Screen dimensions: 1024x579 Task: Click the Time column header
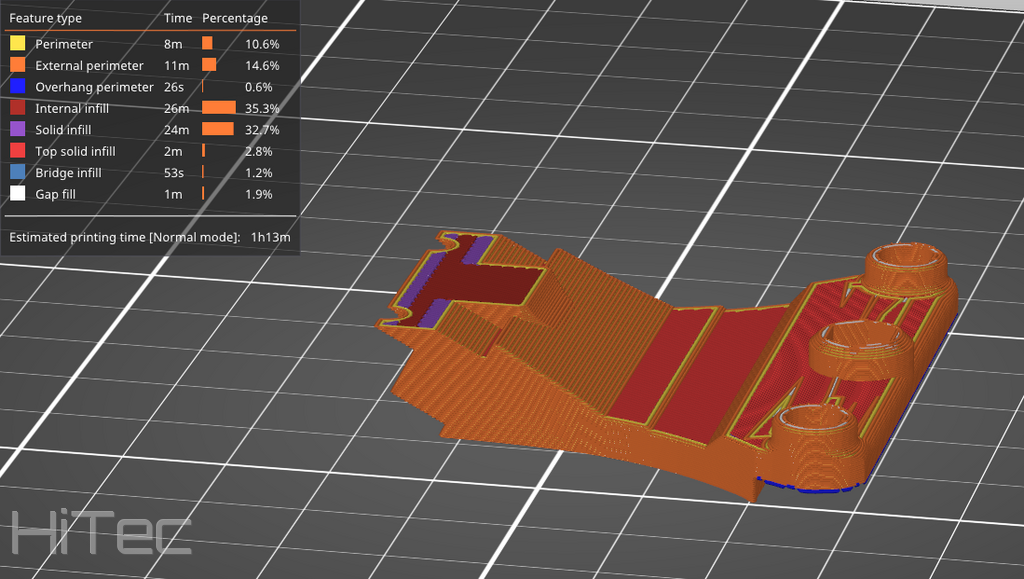pos(178,18)
